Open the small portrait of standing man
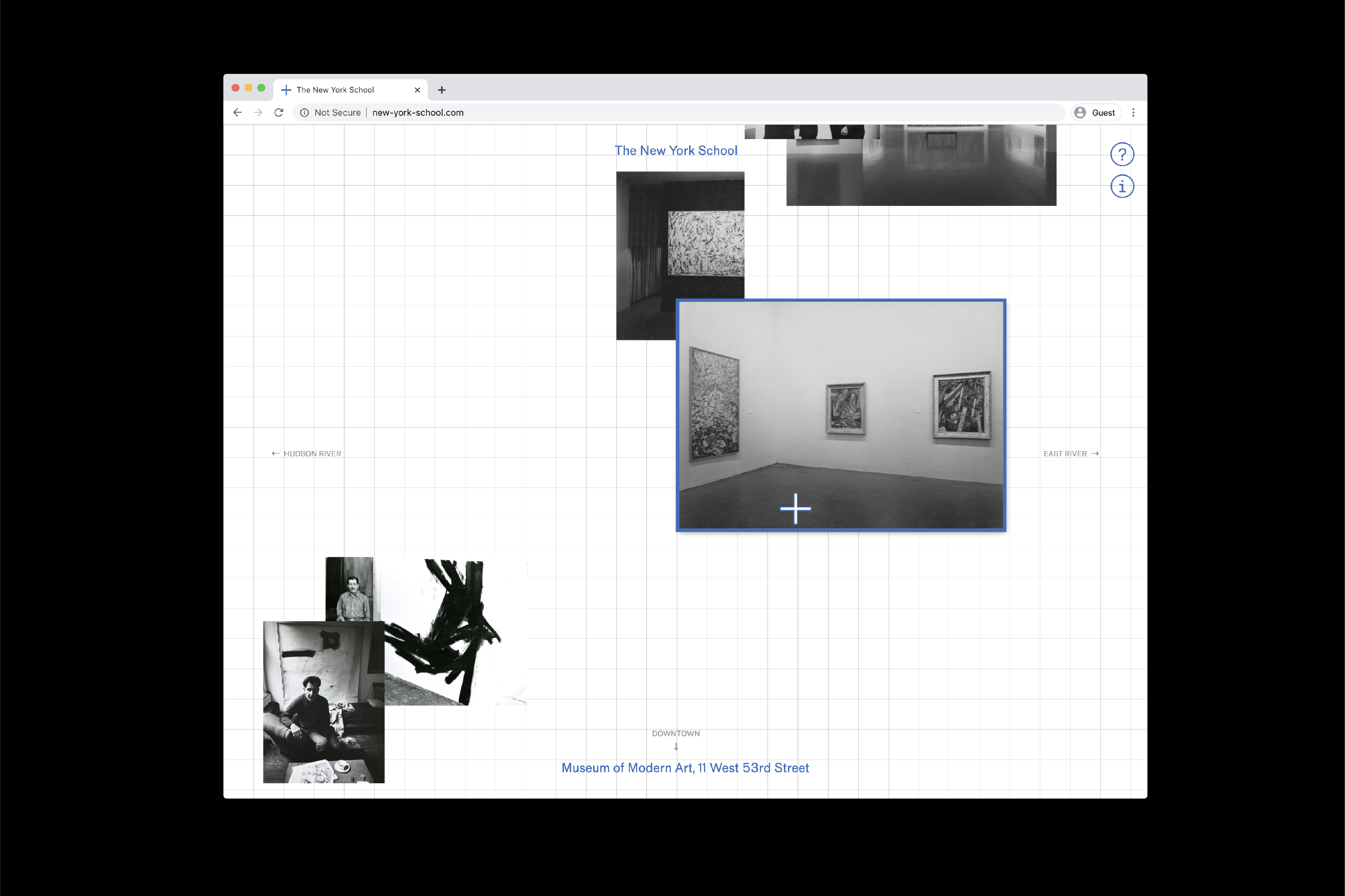Viewport: 1345px width, 896px height. pos(349,589)
